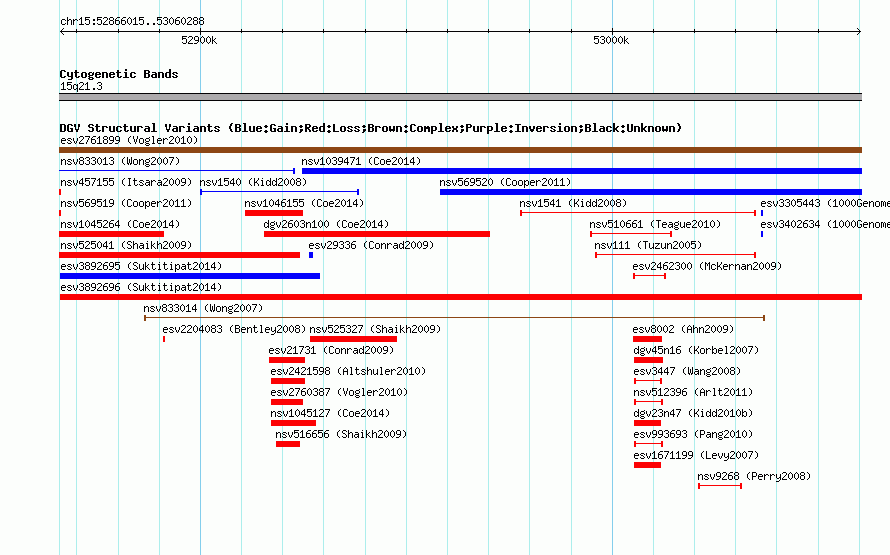Click nsv525327 (Shaikh2009) label
890x555 pixels.
click(375, 329)
